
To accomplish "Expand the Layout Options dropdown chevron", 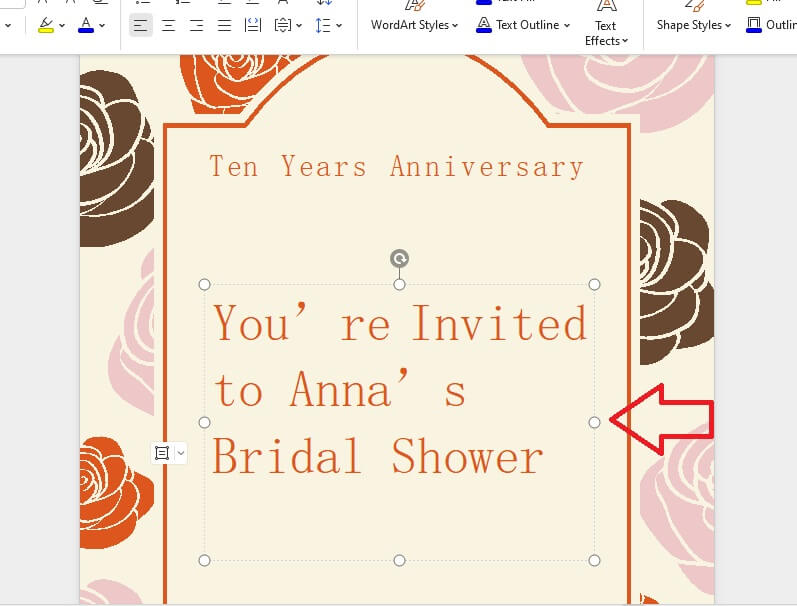I will pyautogui.click(x=181, y=453).
